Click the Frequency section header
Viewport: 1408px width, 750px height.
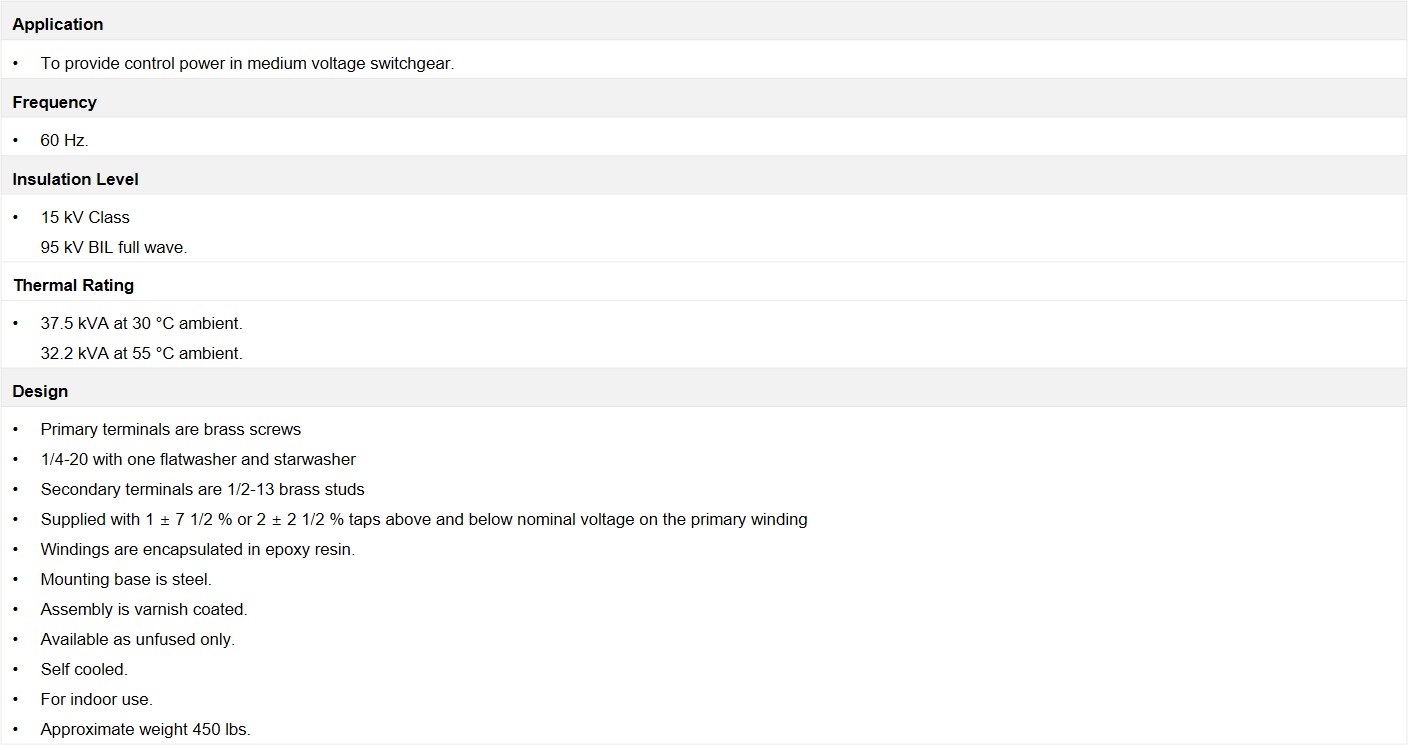point(55,102)
